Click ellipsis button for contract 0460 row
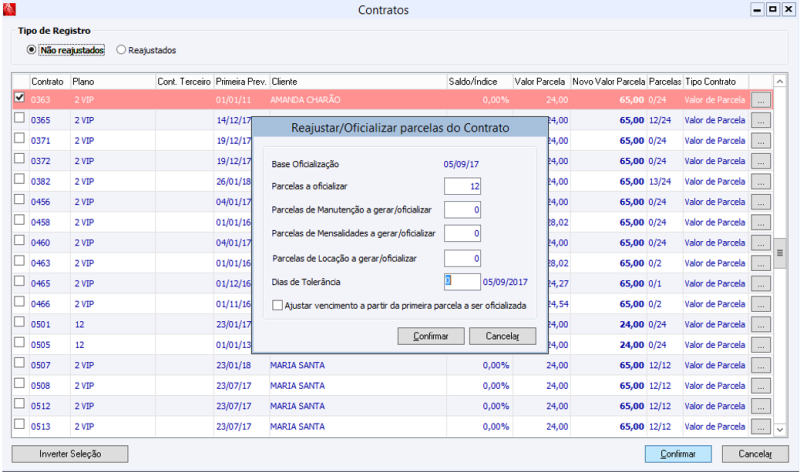Screen dimensions: 800x472 (761, 243)
